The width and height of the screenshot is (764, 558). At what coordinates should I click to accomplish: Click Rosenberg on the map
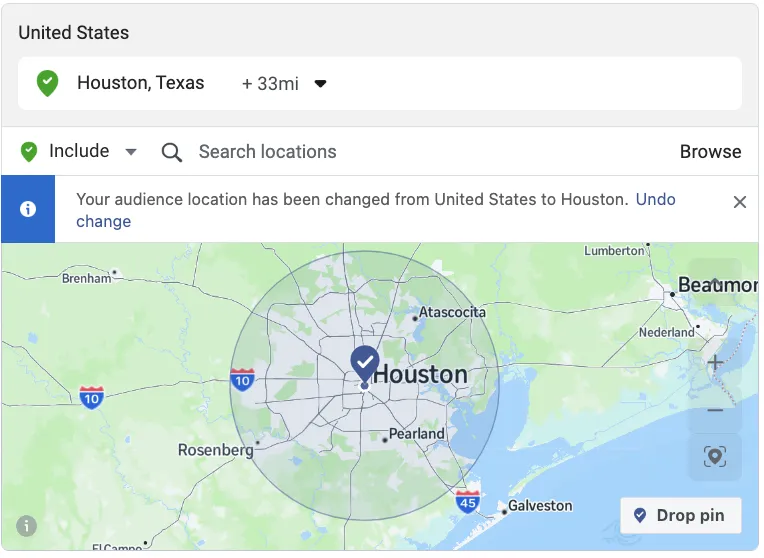(215, 450)
